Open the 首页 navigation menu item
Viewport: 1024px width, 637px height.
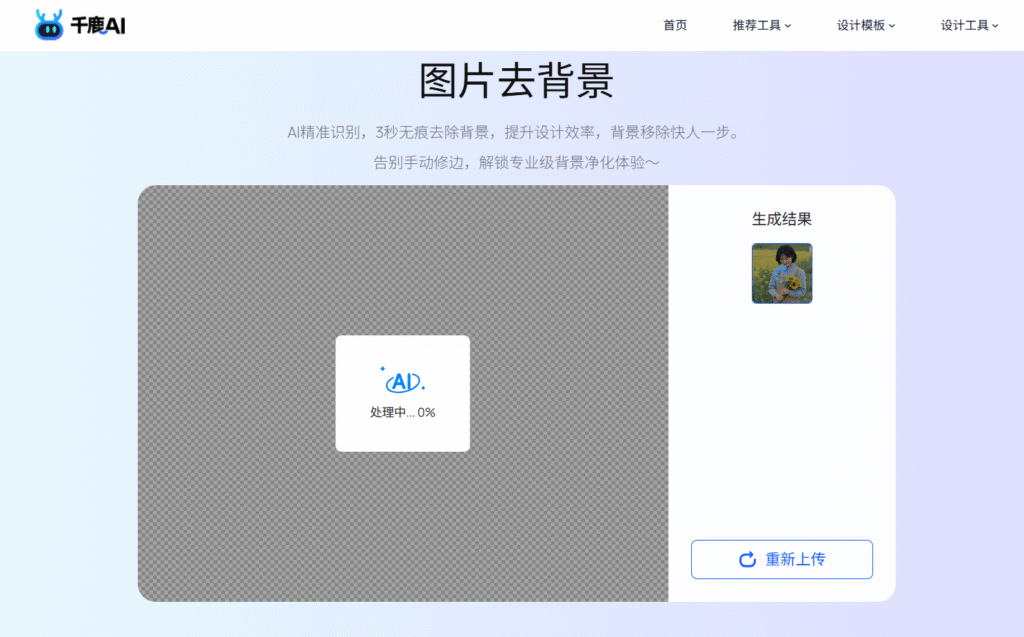tap(673, 25)
